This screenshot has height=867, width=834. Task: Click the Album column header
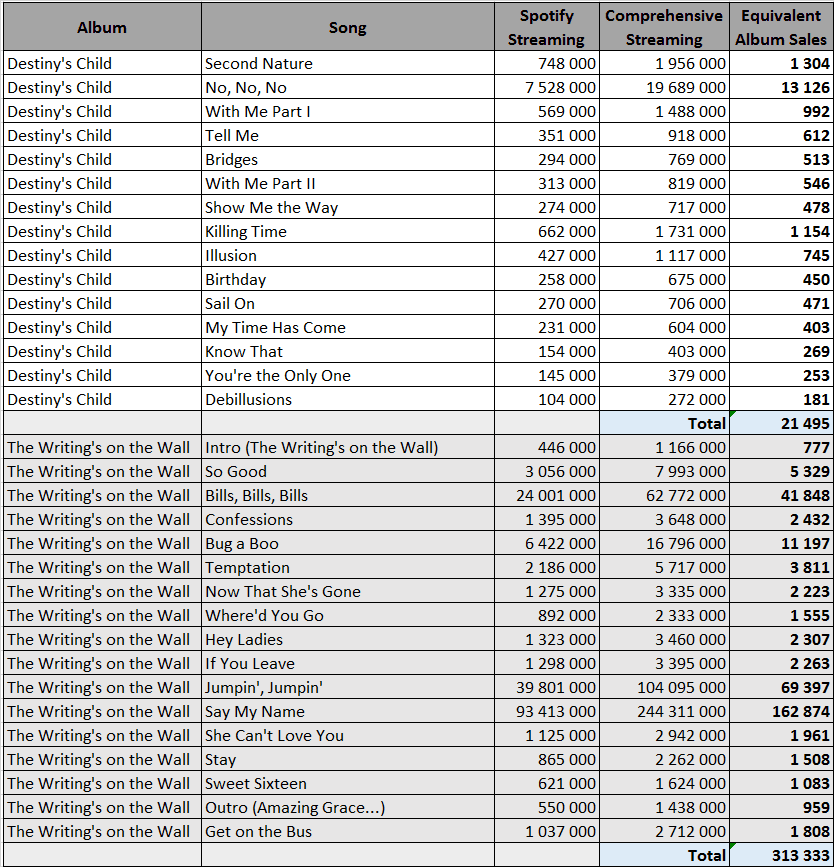102,27
